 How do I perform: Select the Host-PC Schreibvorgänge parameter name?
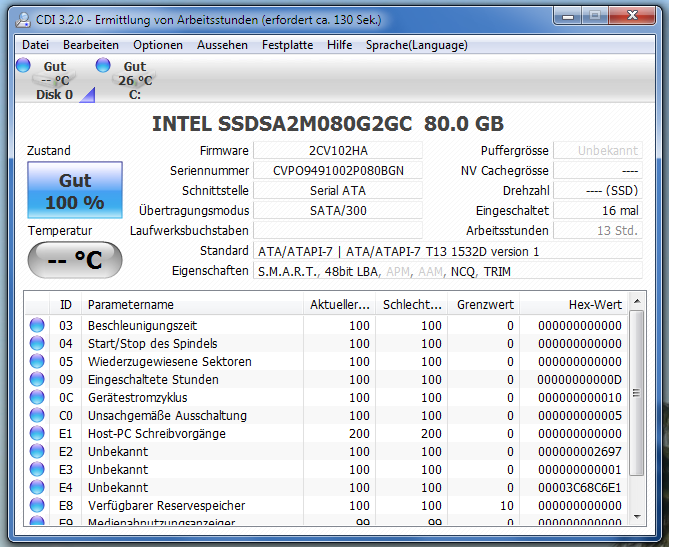click(x=157, y=434)
